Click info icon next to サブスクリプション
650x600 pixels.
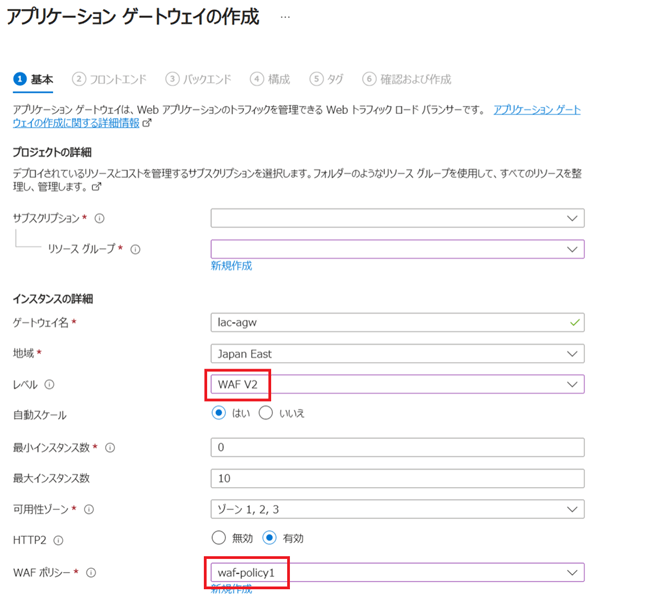coord(99,218)
